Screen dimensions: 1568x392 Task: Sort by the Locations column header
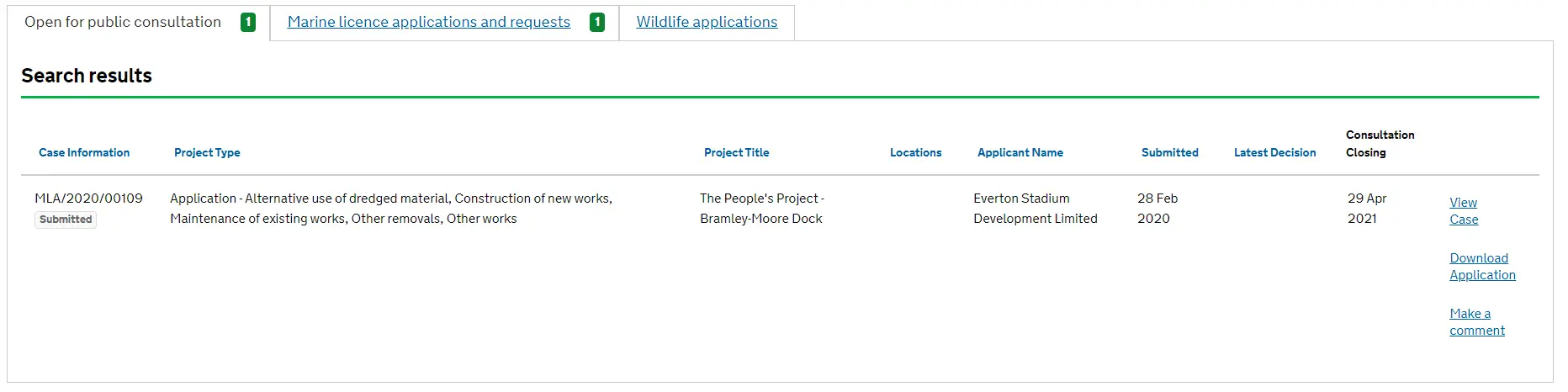[x=915, y=153]
